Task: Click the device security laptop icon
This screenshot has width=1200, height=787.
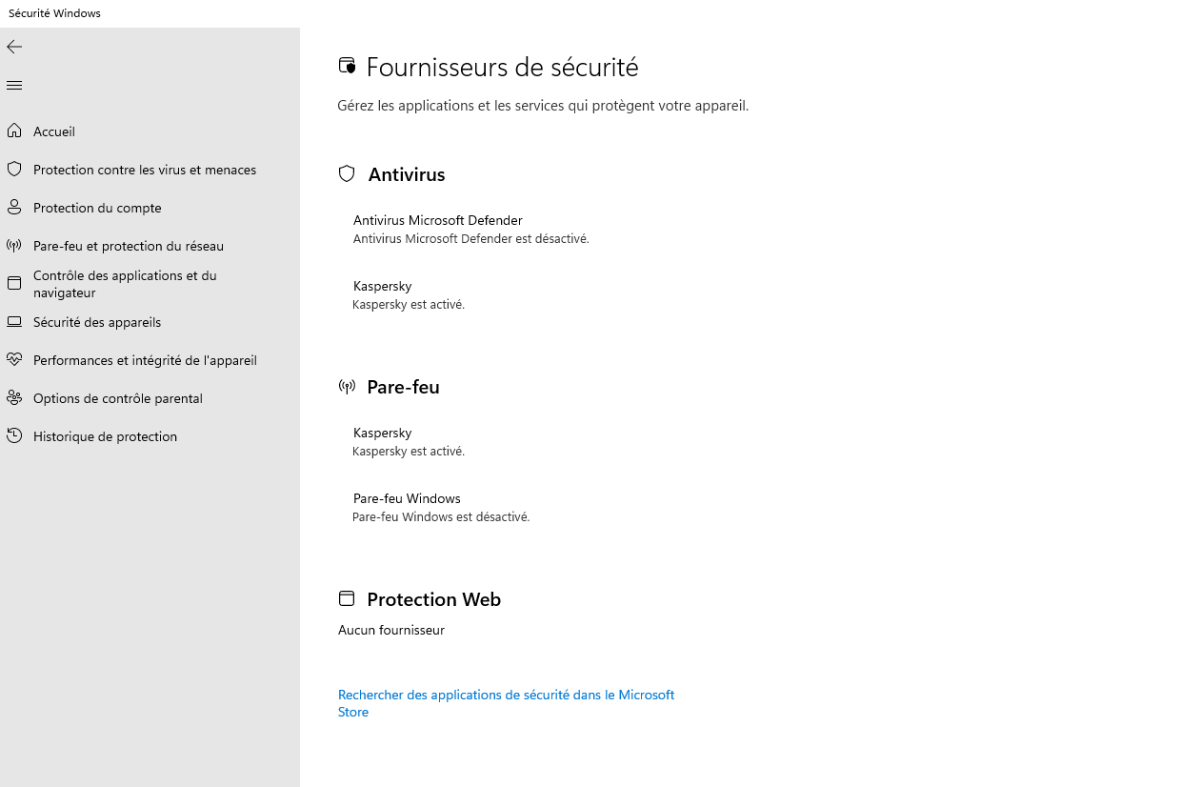Action: click(14, 322)
